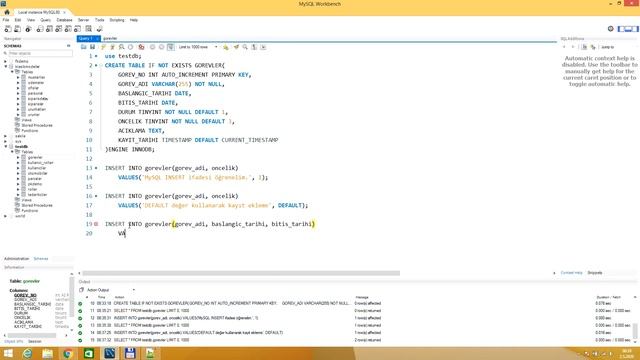Viewport: 640px width, 360px height.
Task: Open the Limit to 1000 rows dropdown
Action: tap(198, 47)
